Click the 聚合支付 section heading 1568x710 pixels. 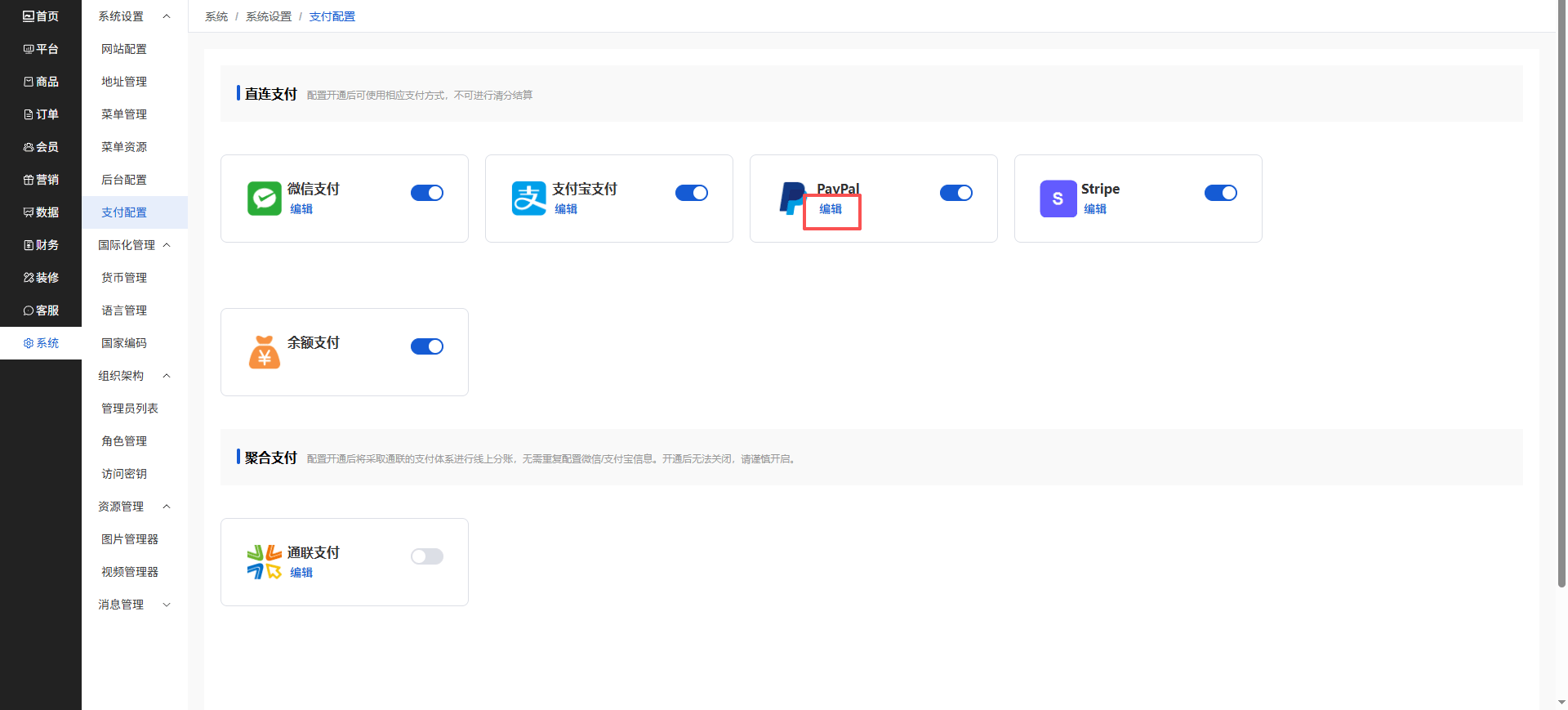tap(271, 458)
